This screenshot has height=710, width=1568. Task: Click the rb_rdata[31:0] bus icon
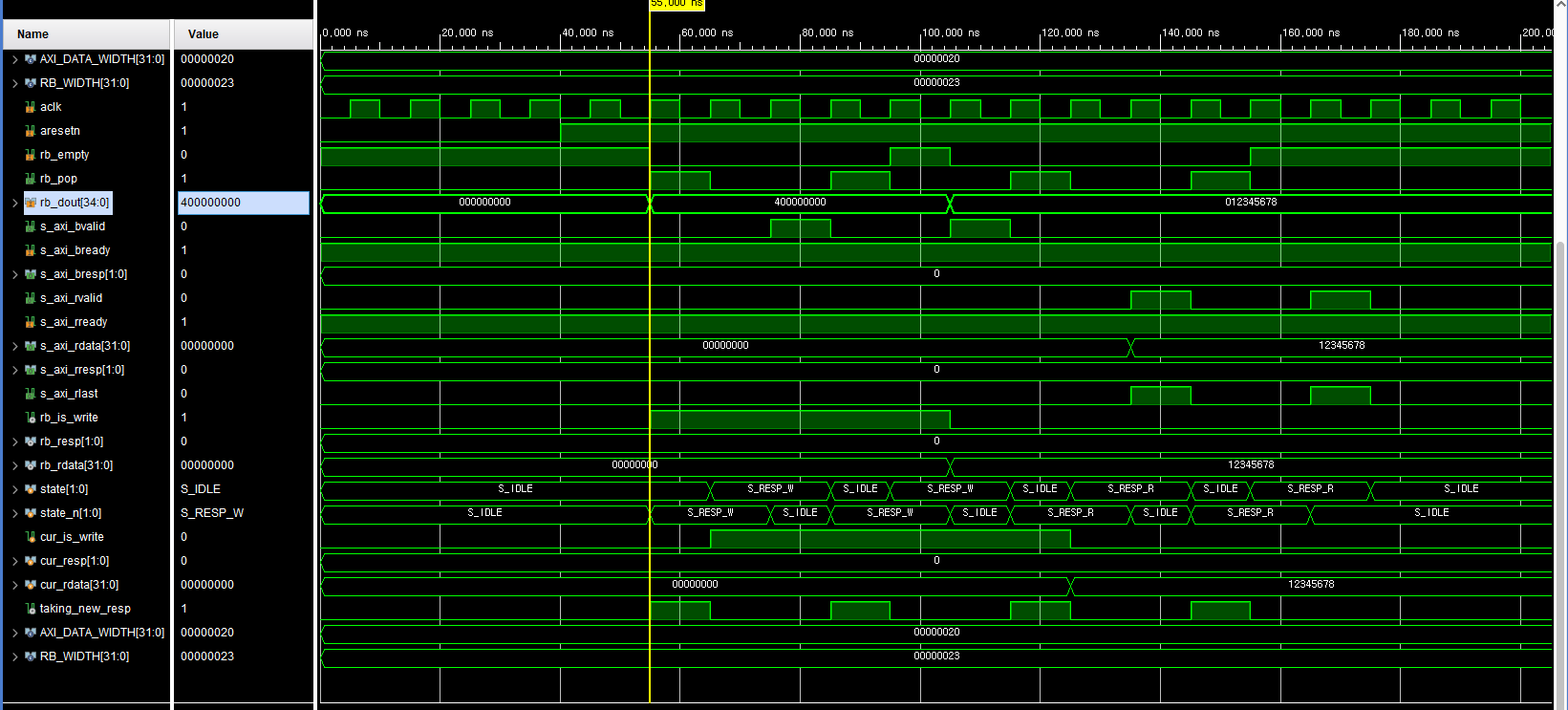(31, 465)
